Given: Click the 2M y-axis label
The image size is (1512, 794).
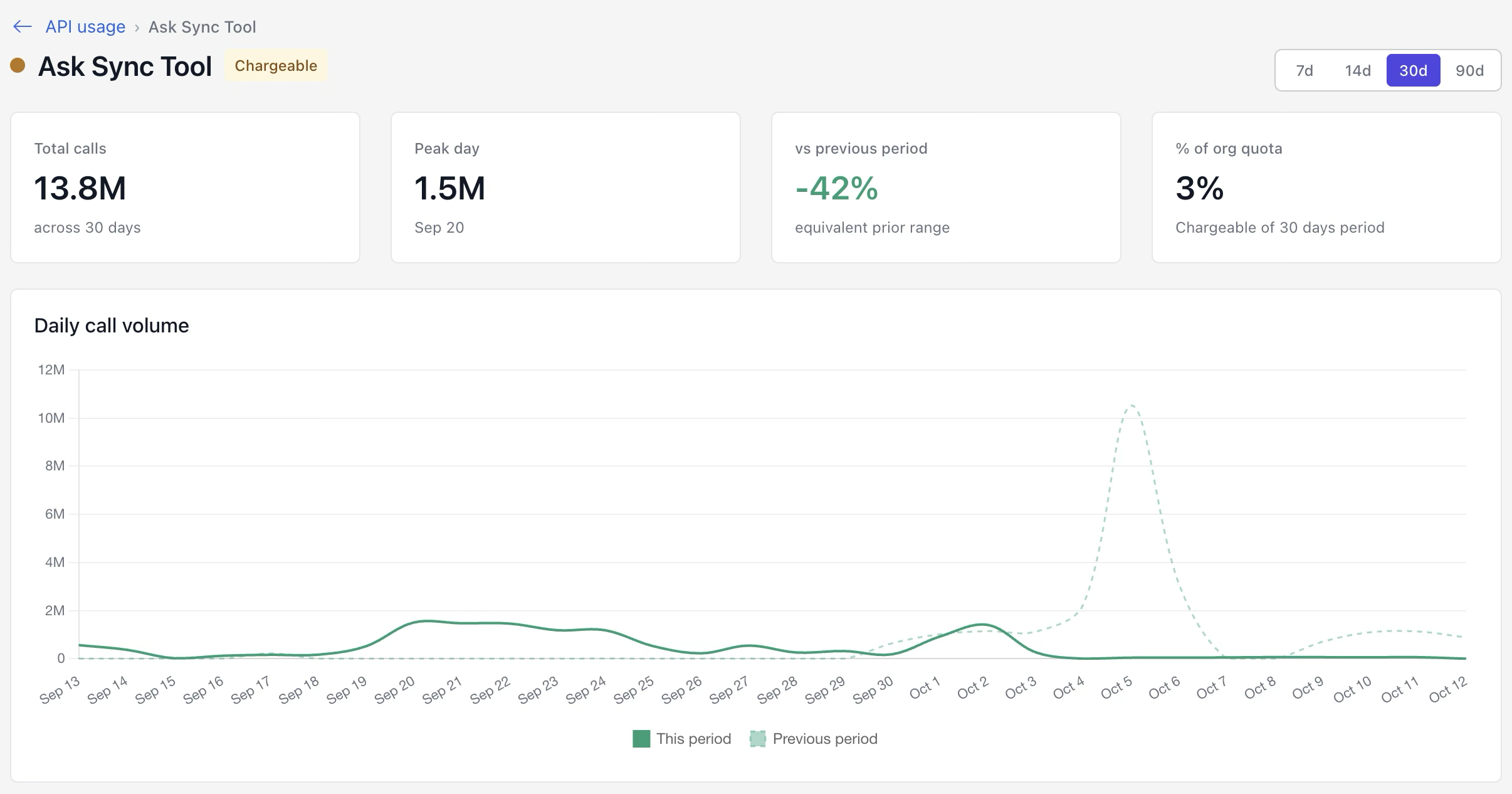Looking at the screenshot, I should (55, 610).
